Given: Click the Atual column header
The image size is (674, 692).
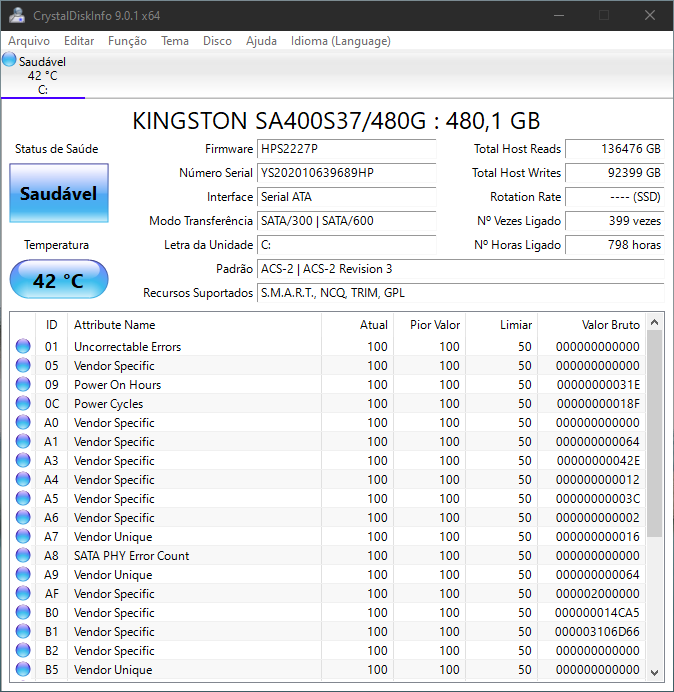Looking at the screenshot, I should [x=358, y=325].
